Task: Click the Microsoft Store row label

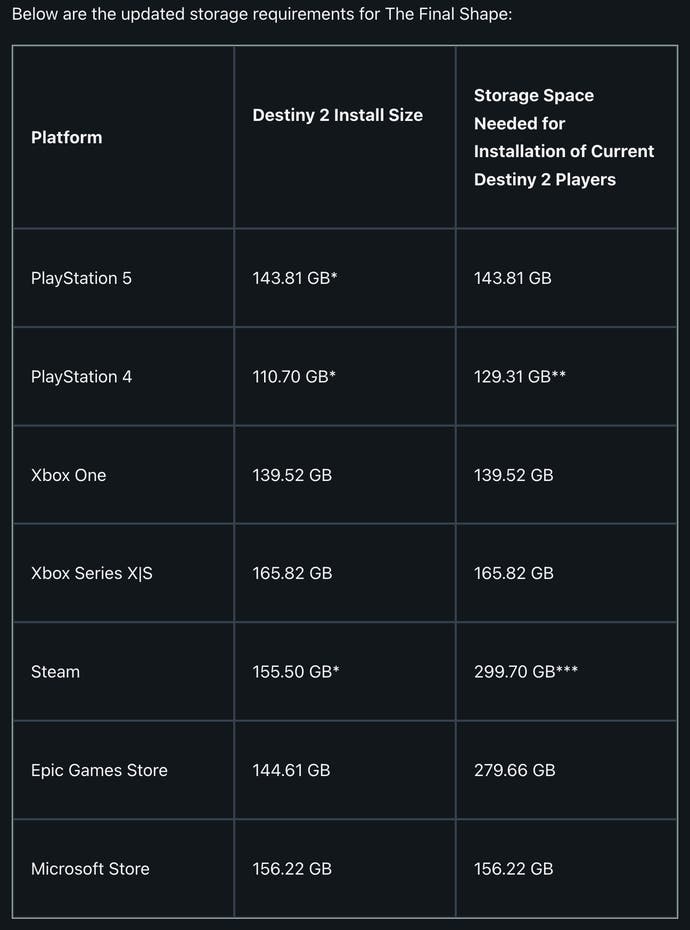Action: coord(90,869)
